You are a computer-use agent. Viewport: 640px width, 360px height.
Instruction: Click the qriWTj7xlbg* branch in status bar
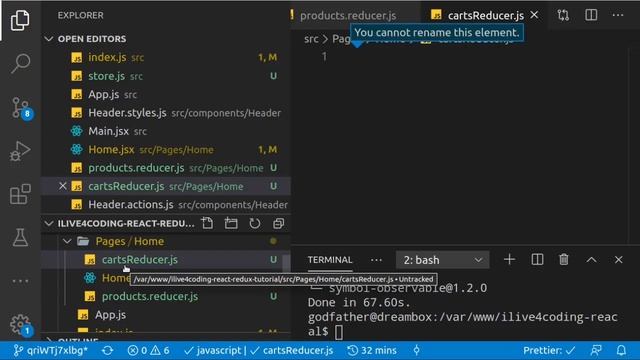point(51,351)
